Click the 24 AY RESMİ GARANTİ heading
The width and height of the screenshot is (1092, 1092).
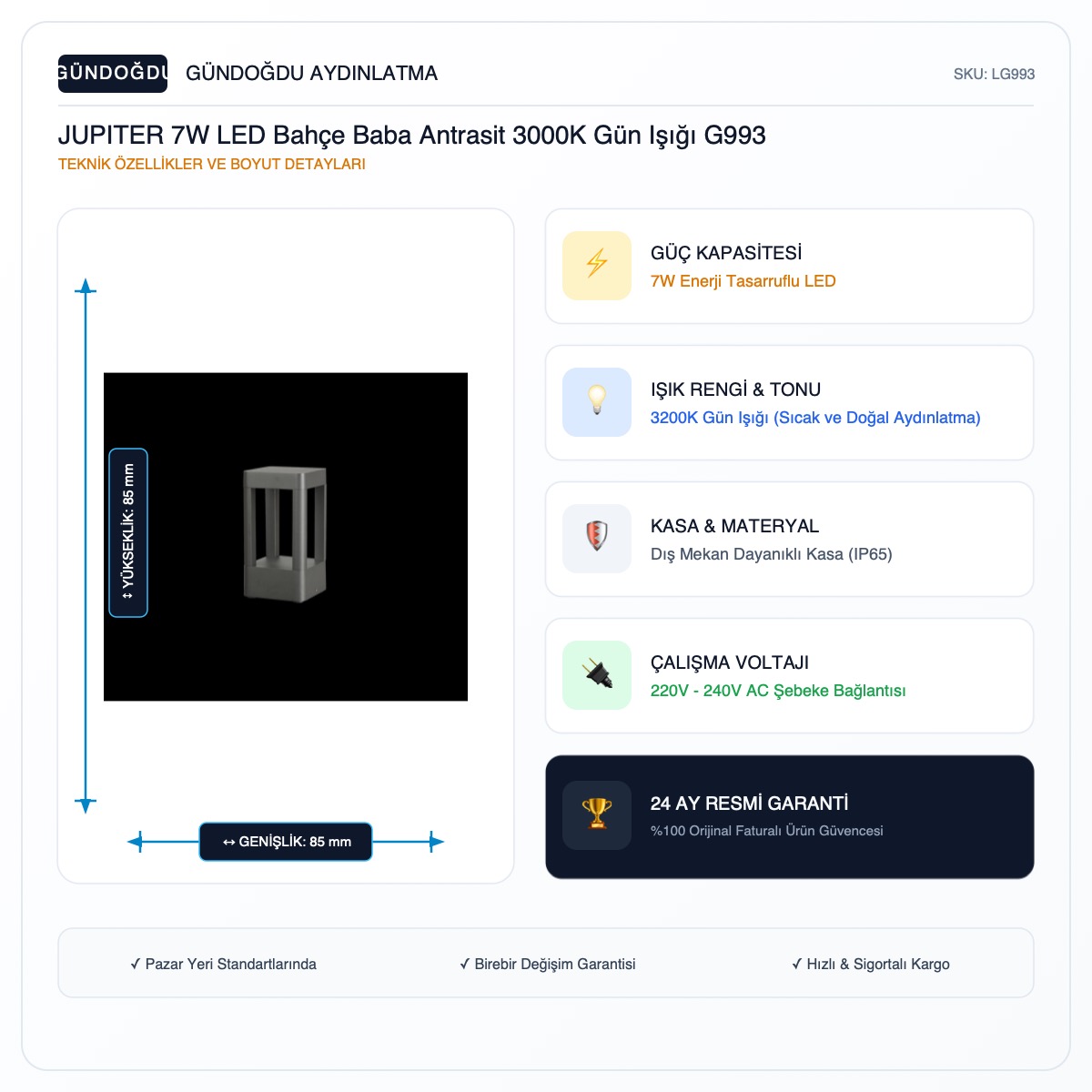(x=749, y=804)
